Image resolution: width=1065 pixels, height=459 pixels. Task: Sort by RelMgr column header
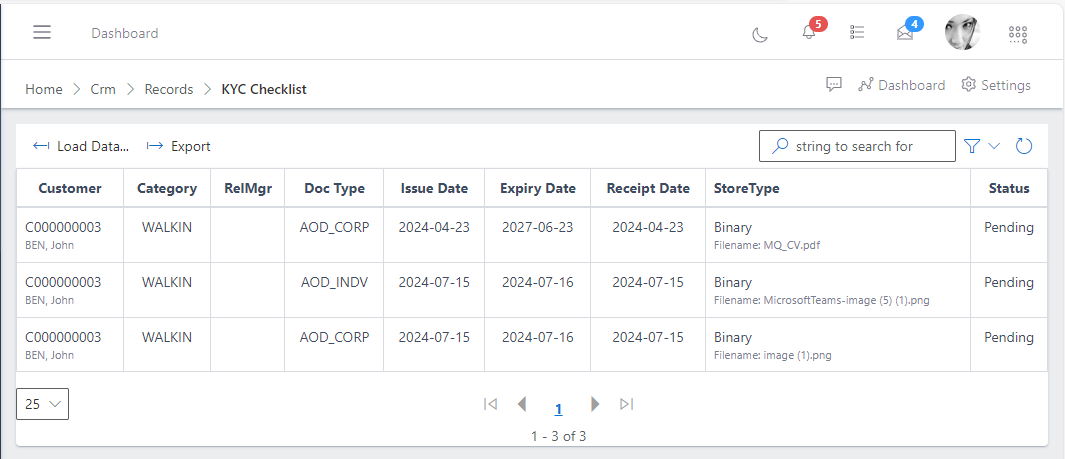coord(248,188)
